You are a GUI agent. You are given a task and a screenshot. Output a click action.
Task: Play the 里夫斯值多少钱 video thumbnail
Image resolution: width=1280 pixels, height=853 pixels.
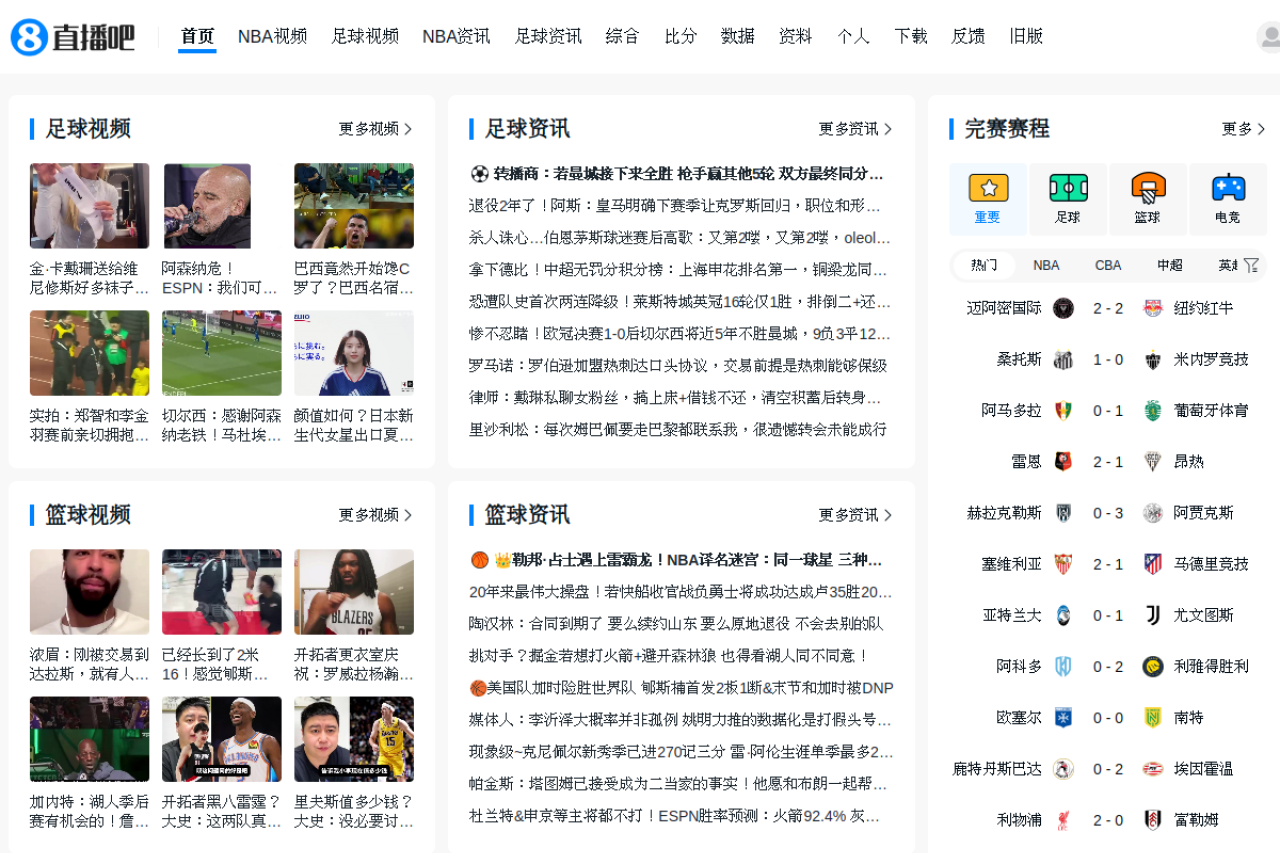pos(354,739)
